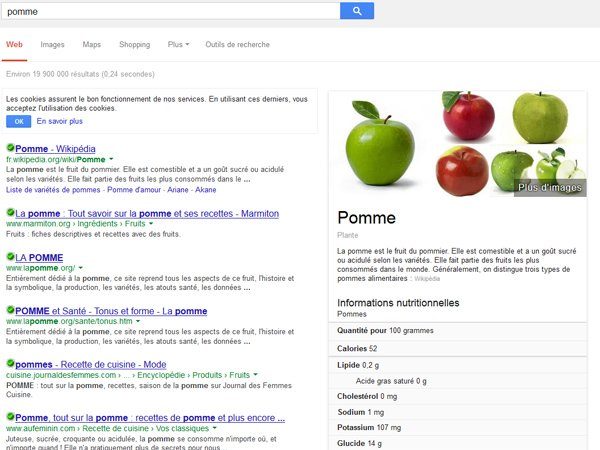600x450 pixels.
Task: Click the Acide gras saturé 0 g row
Action: [458, 381]
